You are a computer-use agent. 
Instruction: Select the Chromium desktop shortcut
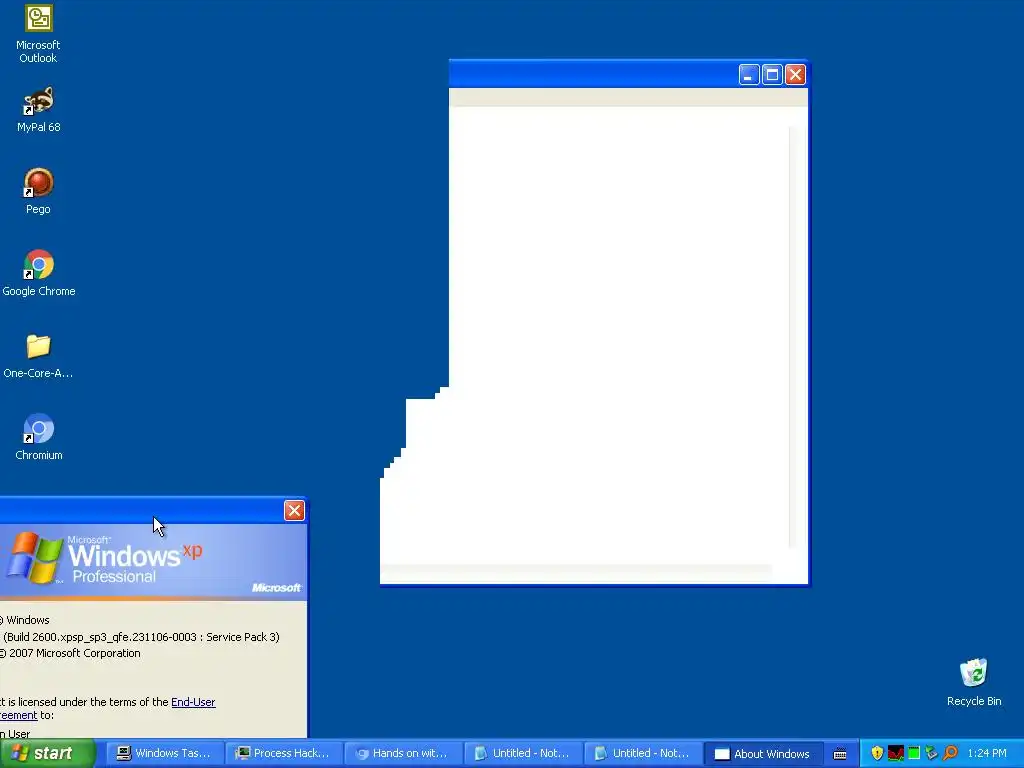pos(39,438)
